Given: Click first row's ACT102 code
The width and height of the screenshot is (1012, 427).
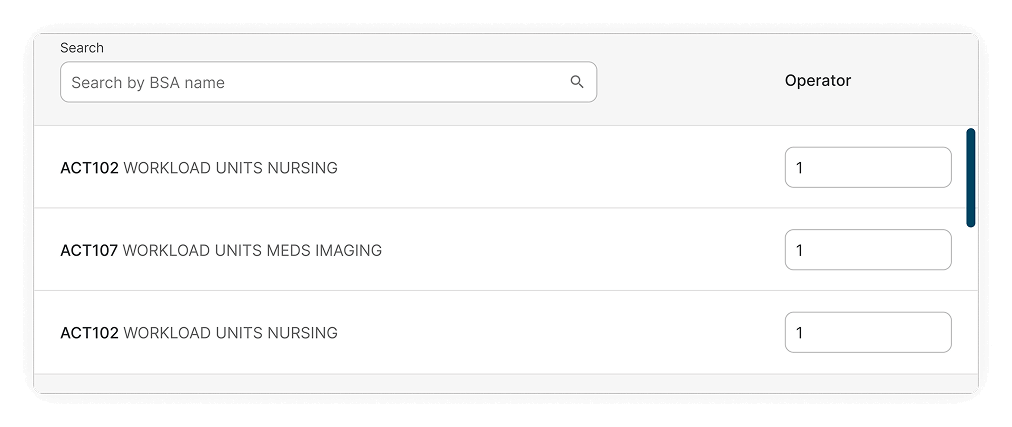Looking at the screenshot, I should coord(89,168).
